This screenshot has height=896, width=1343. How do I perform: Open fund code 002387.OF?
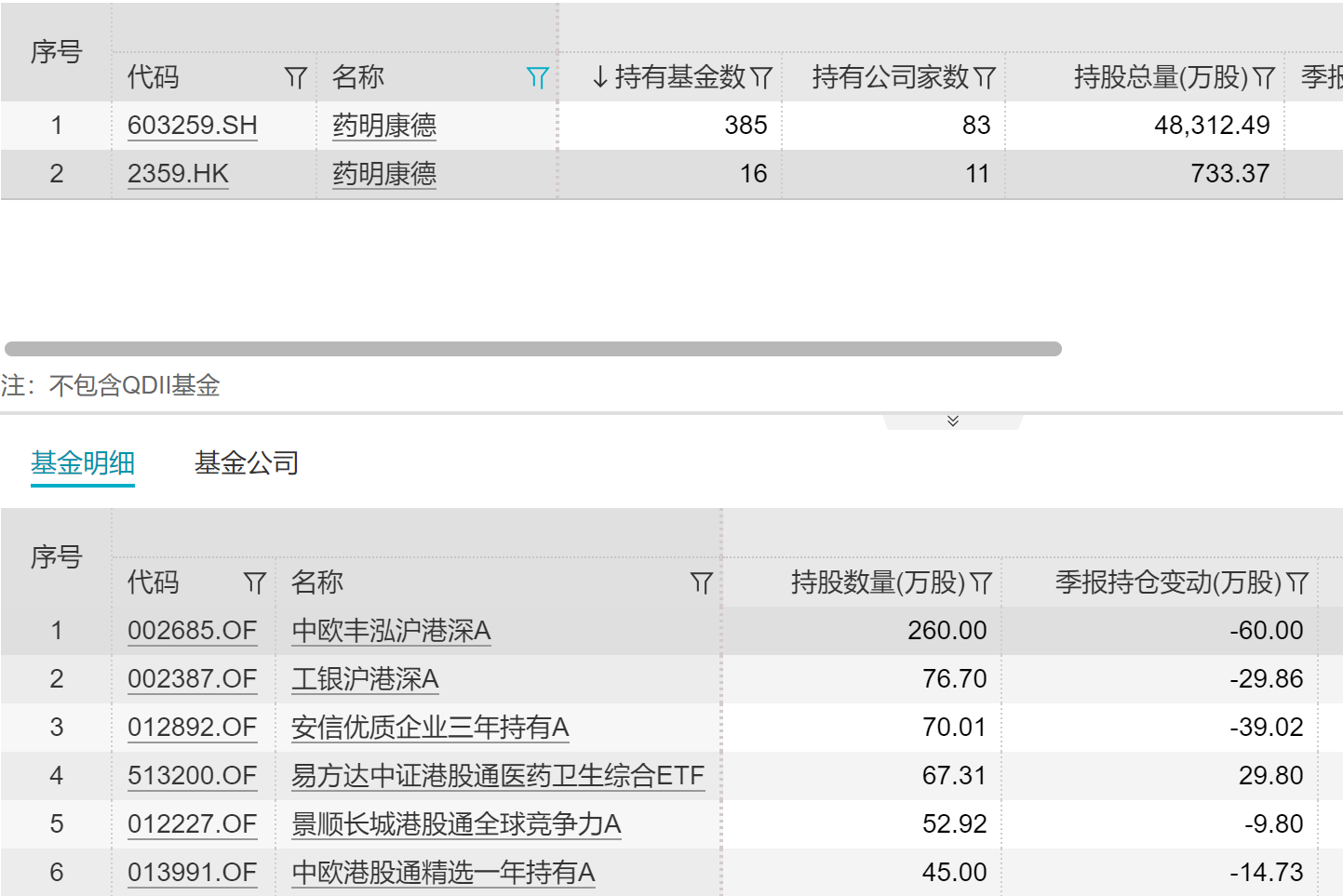tap(193, 678)
